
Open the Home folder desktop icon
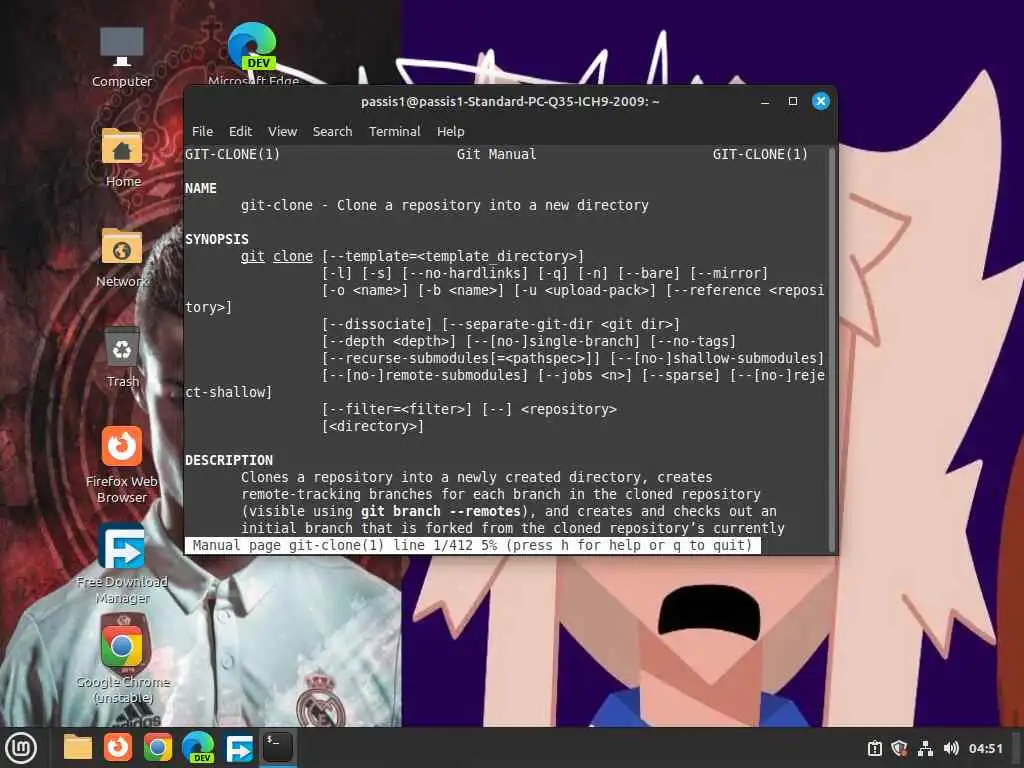122,157
